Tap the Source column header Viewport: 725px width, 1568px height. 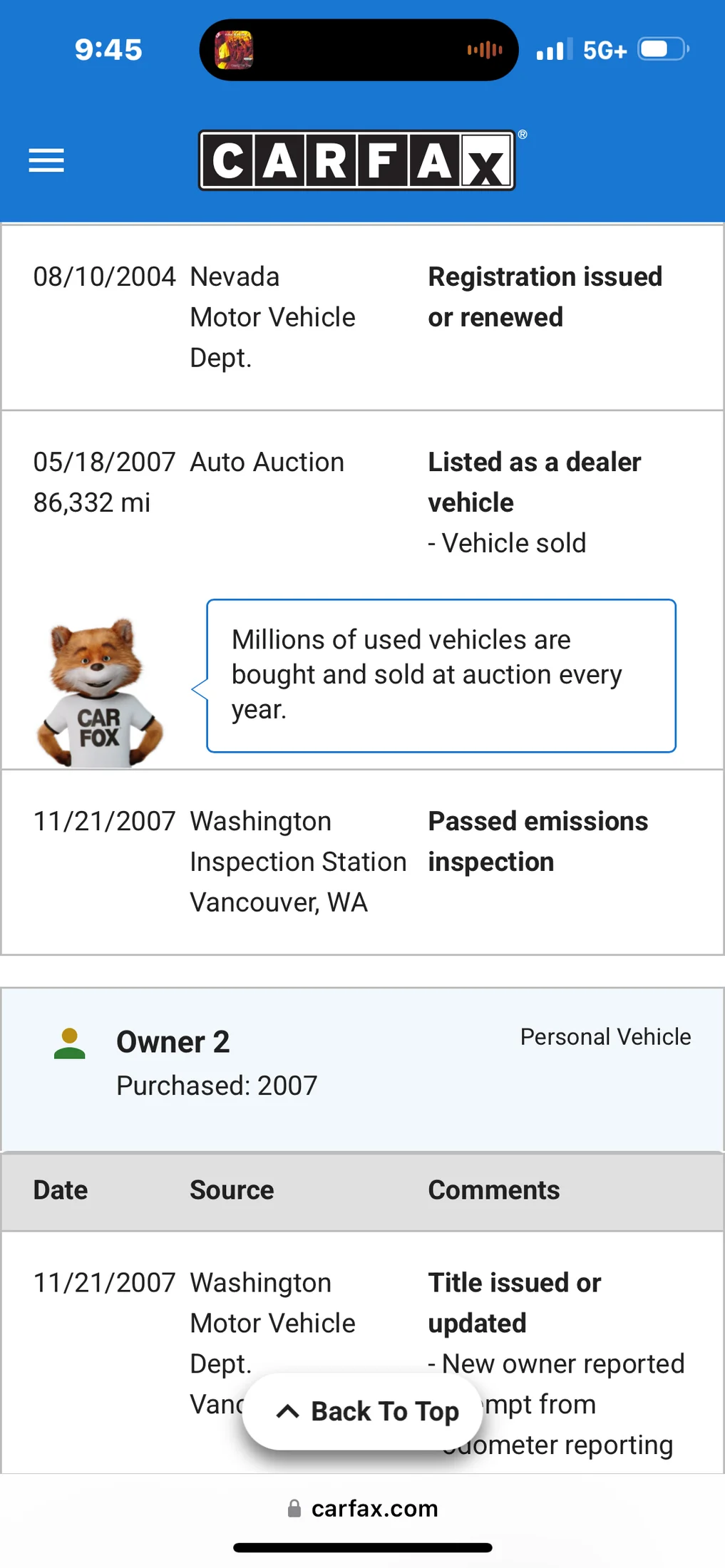click(x=232, y=1190)
